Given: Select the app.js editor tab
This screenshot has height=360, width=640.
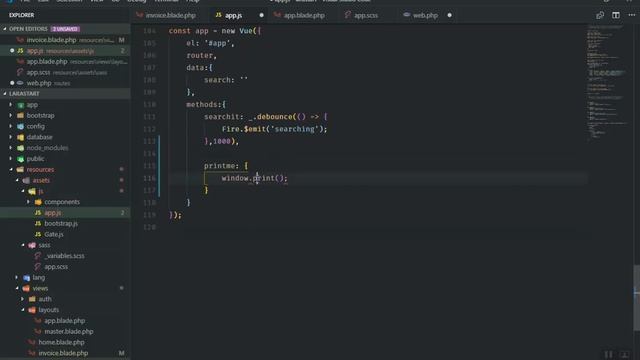Looking at the screenshot, I should click(x=233, y=16).
